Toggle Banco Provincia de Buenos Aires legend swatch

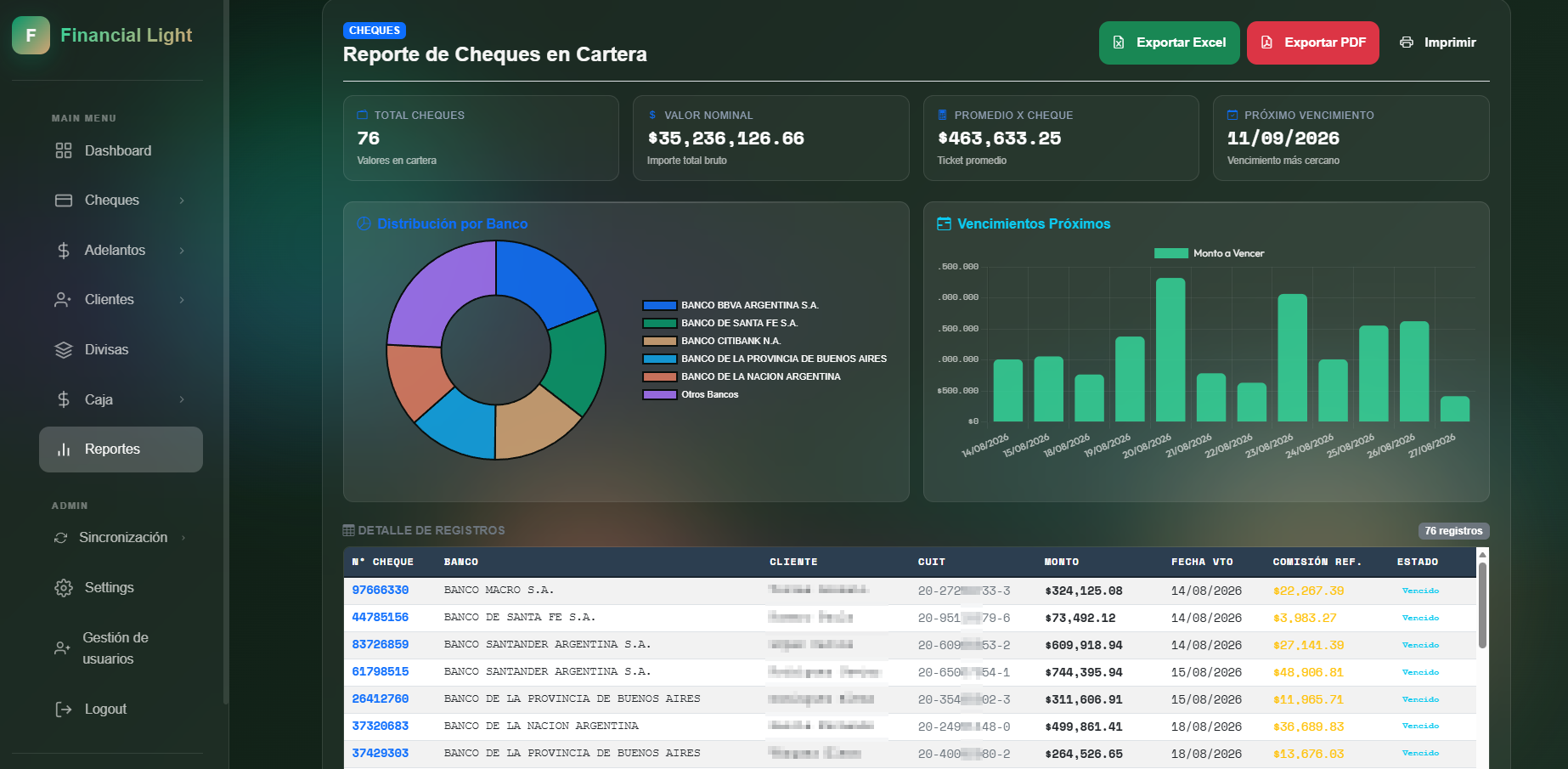coord(660,359)
